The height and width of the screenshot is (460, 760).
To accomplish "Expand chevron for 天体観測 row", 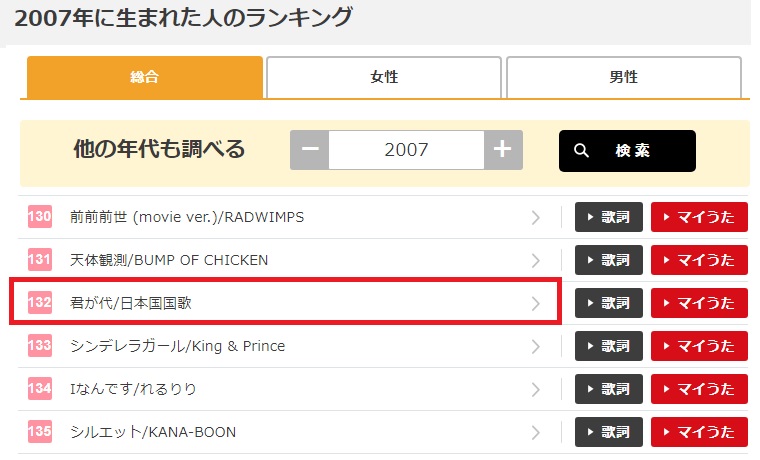I will 536,260.
